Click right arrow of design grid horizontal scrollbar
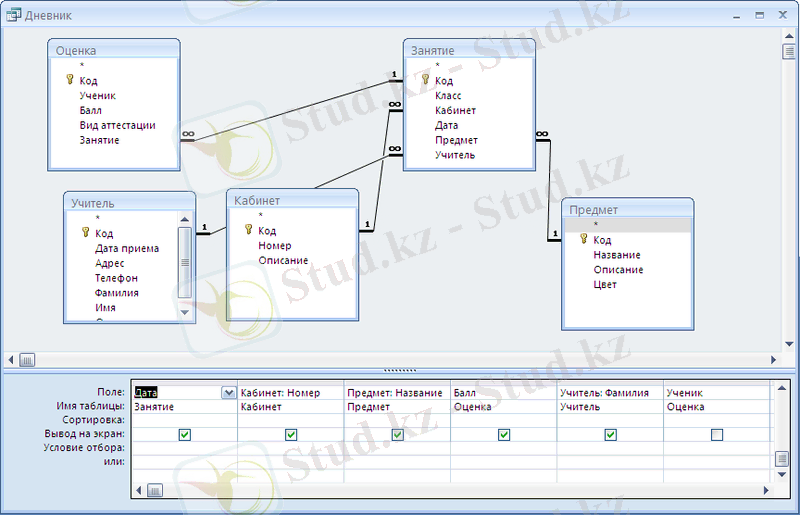800x515 pixels. [x=765, y=491]
